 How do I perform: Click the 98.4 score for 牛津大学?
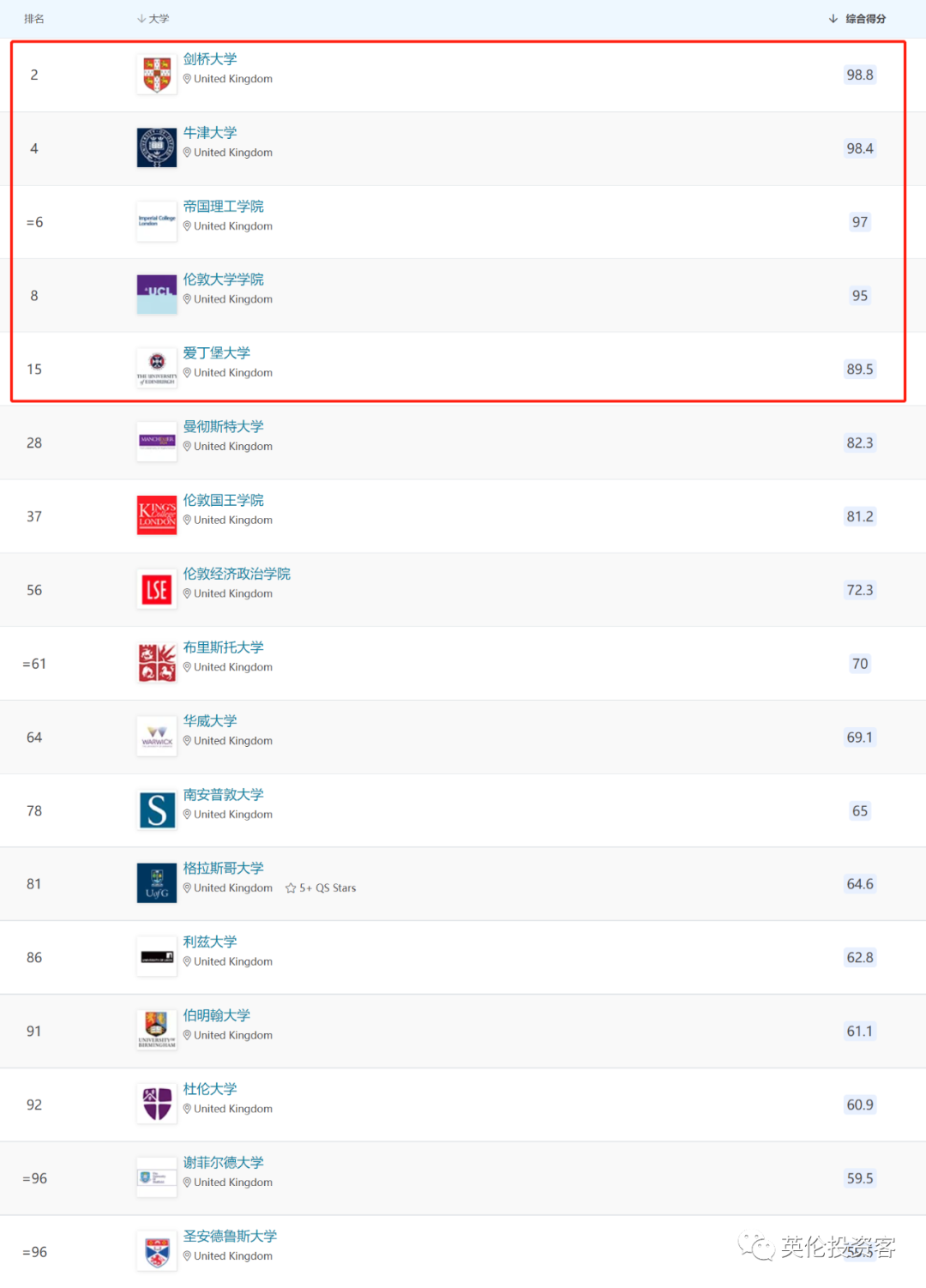tap(860, 148)
